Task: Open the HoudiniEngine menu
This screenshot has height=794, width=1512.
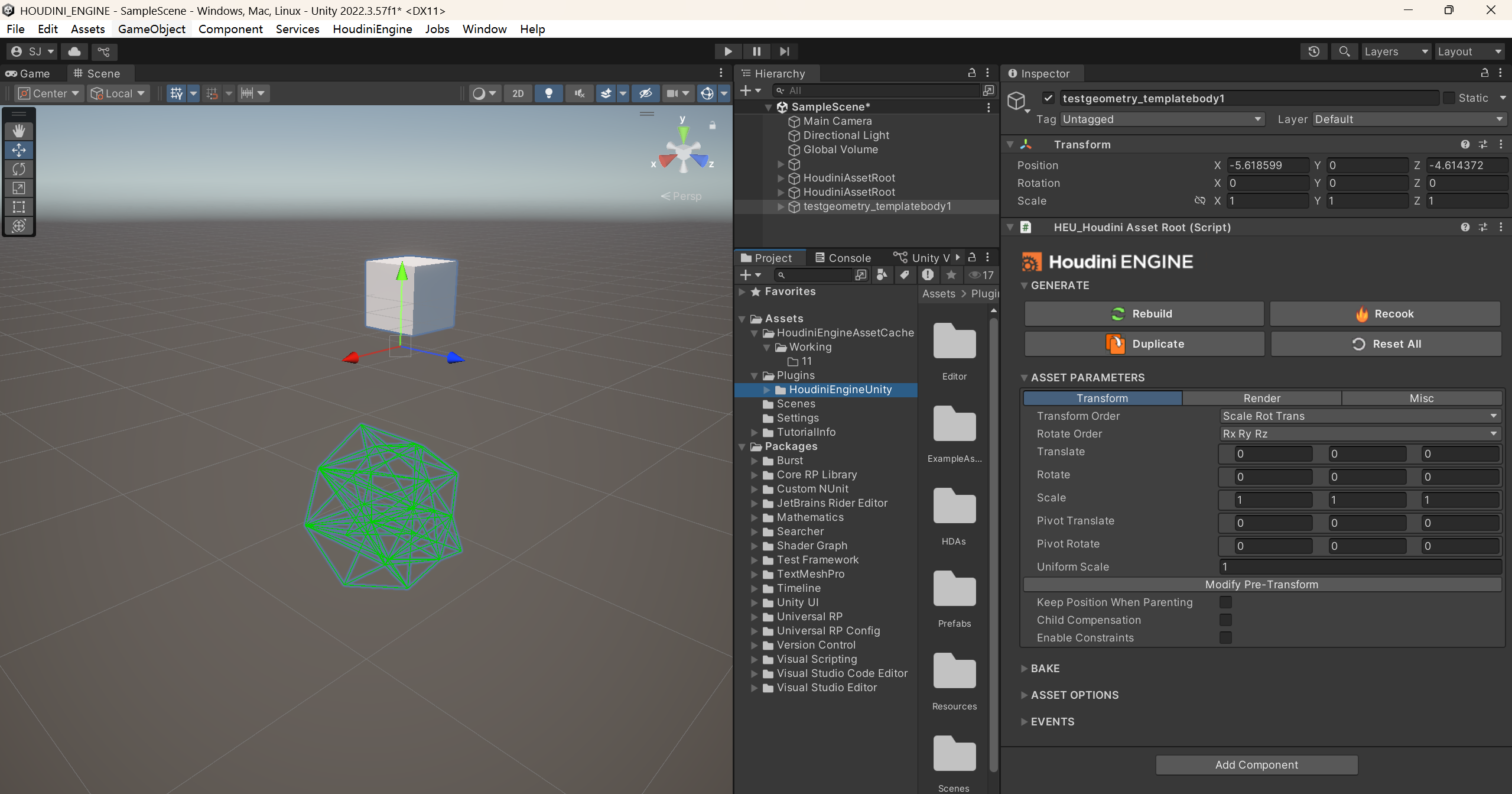Action: [x=372, y=28]
